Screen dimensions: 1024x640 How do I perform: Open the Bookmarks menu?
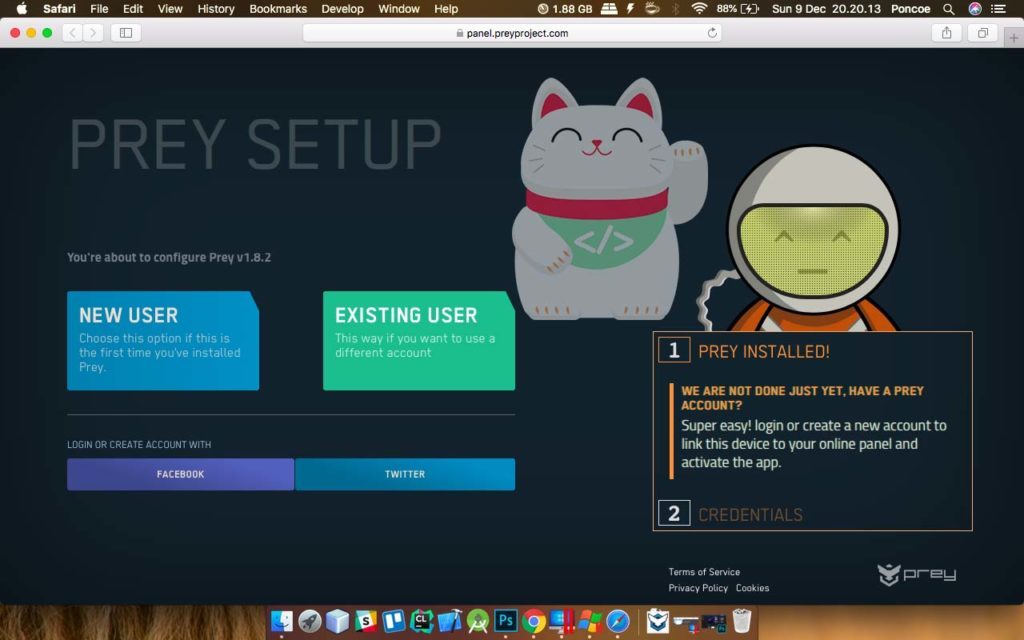pyautogui.click(x=278, y=8)
